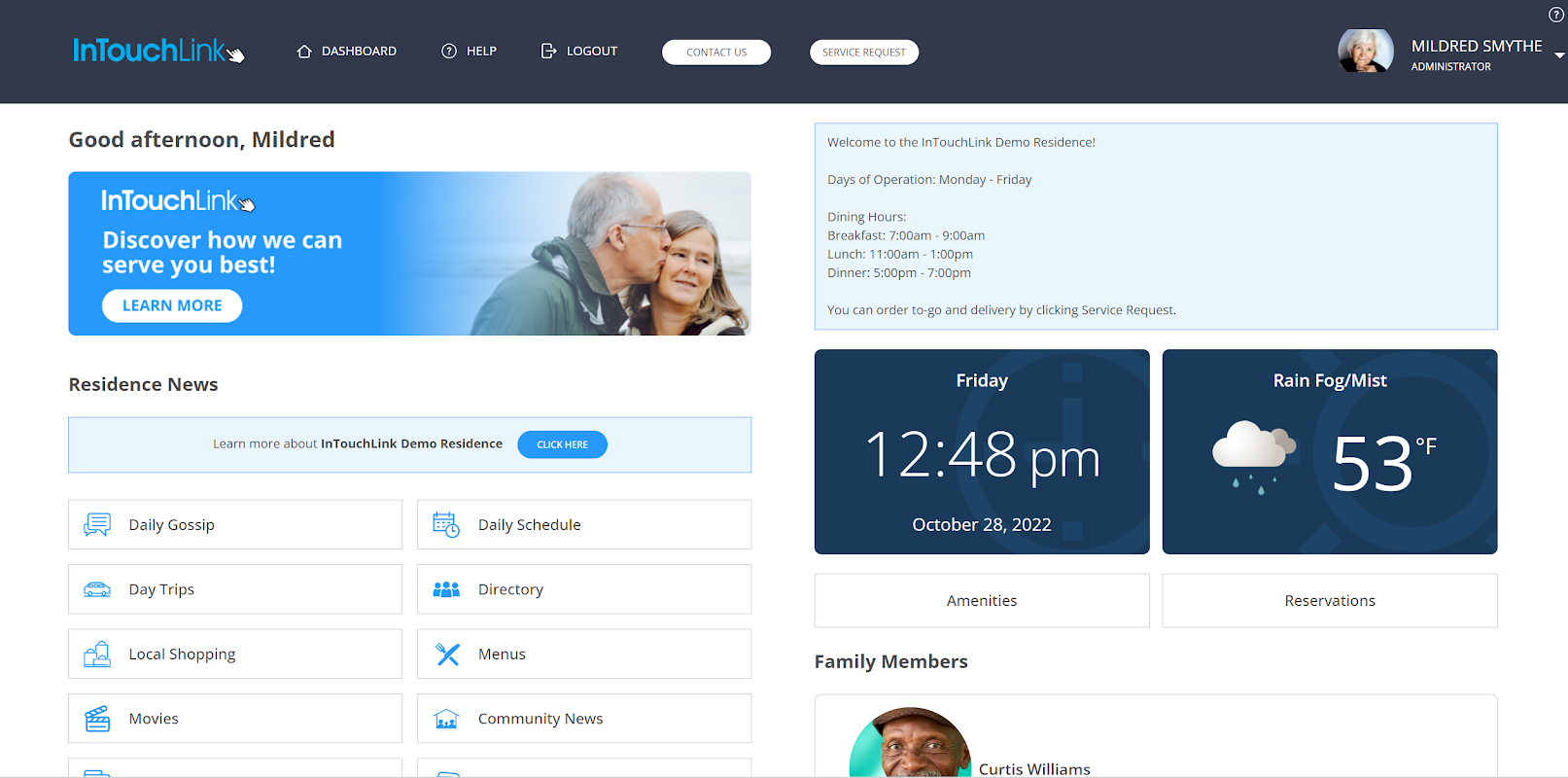
Task: Click the Discover how we can serve banner text
Action: point(223,253)
